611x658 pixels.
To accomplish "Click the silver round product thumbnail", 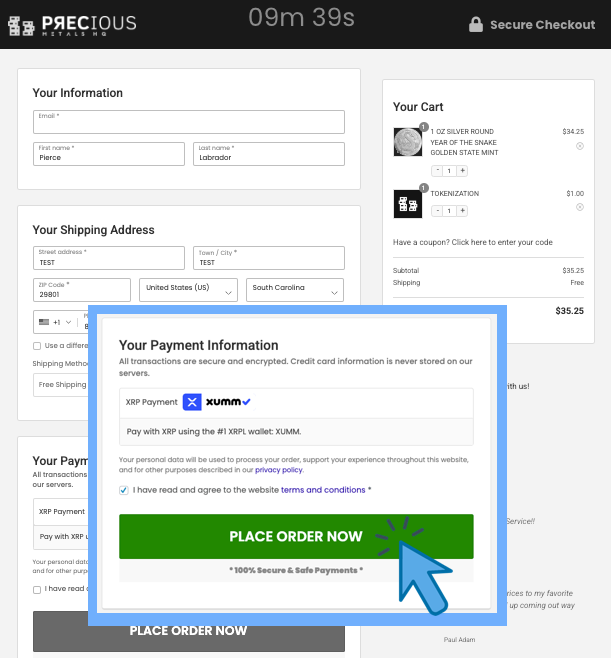I will [407, 142].
